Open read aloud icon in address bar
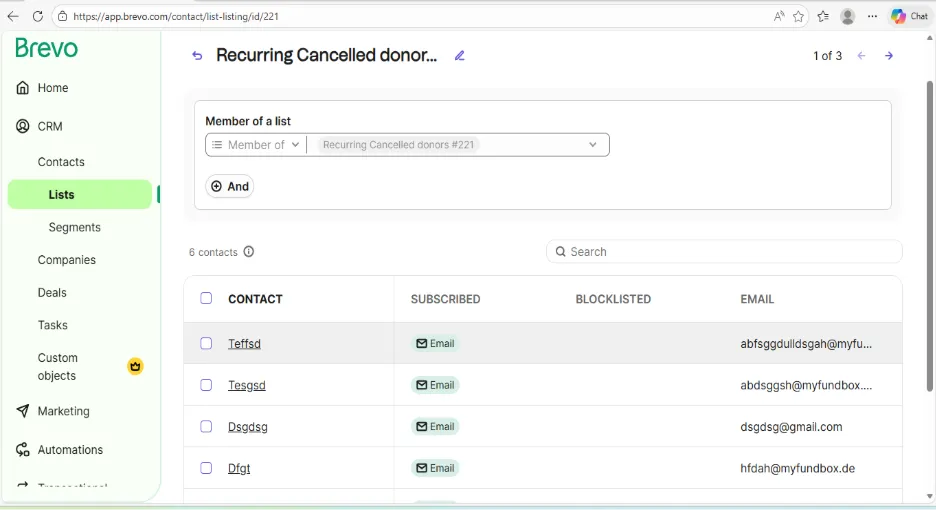 point(779,17)
